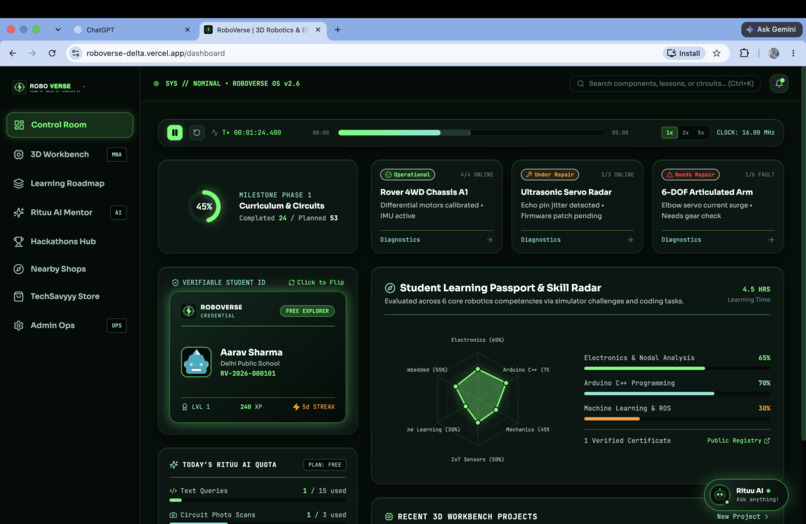The height and width of the screenshot is (524, 806).
Task: Click the Verifiable Student ID shield icon
Action: 175,282
